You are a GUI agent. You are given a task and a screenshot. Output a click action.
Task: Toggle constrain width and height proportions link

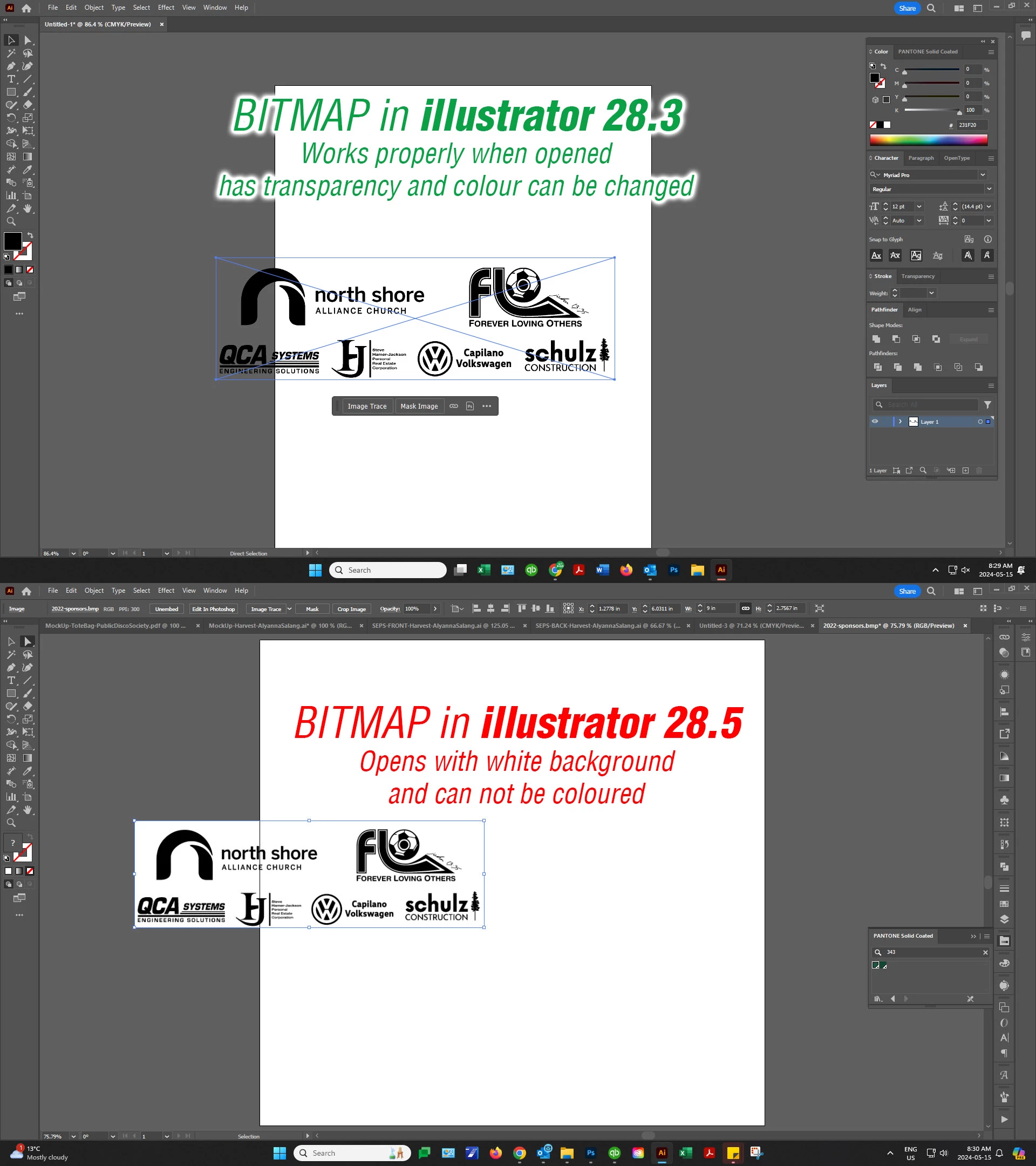[745, 609]
